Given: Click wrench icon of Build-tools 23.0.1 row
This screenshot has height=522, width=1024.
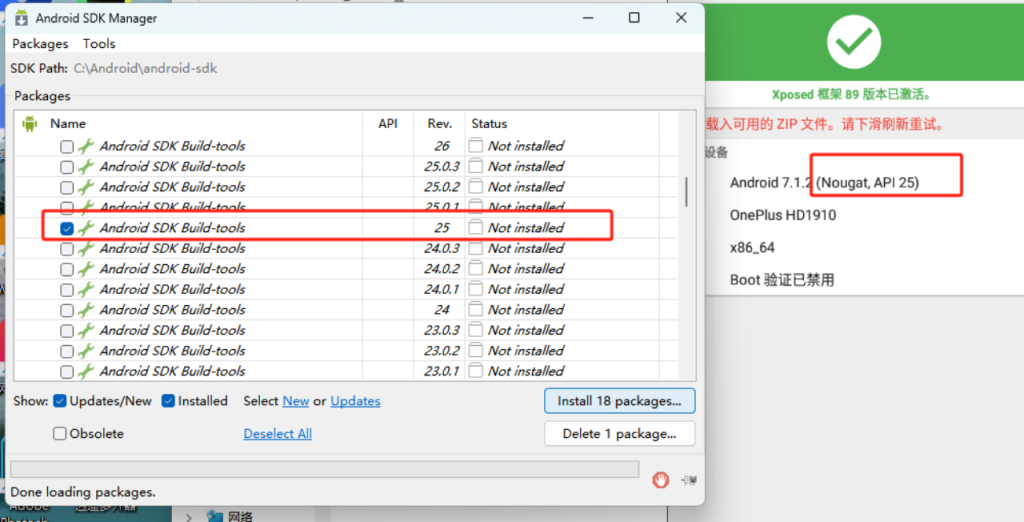Looking at the screenshot, I should (x=86, y=371).
